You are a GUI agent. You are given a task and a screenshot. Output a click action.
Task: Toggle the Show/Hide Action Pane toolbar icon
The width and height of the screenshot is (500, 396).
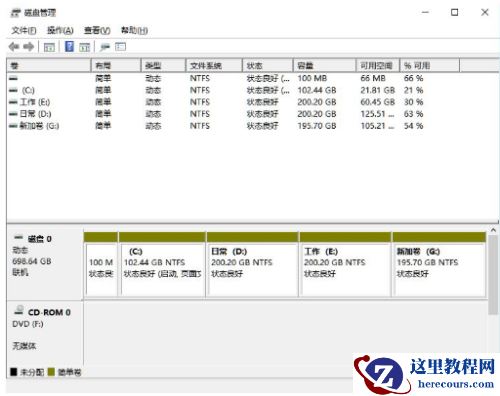coord(85,47)
